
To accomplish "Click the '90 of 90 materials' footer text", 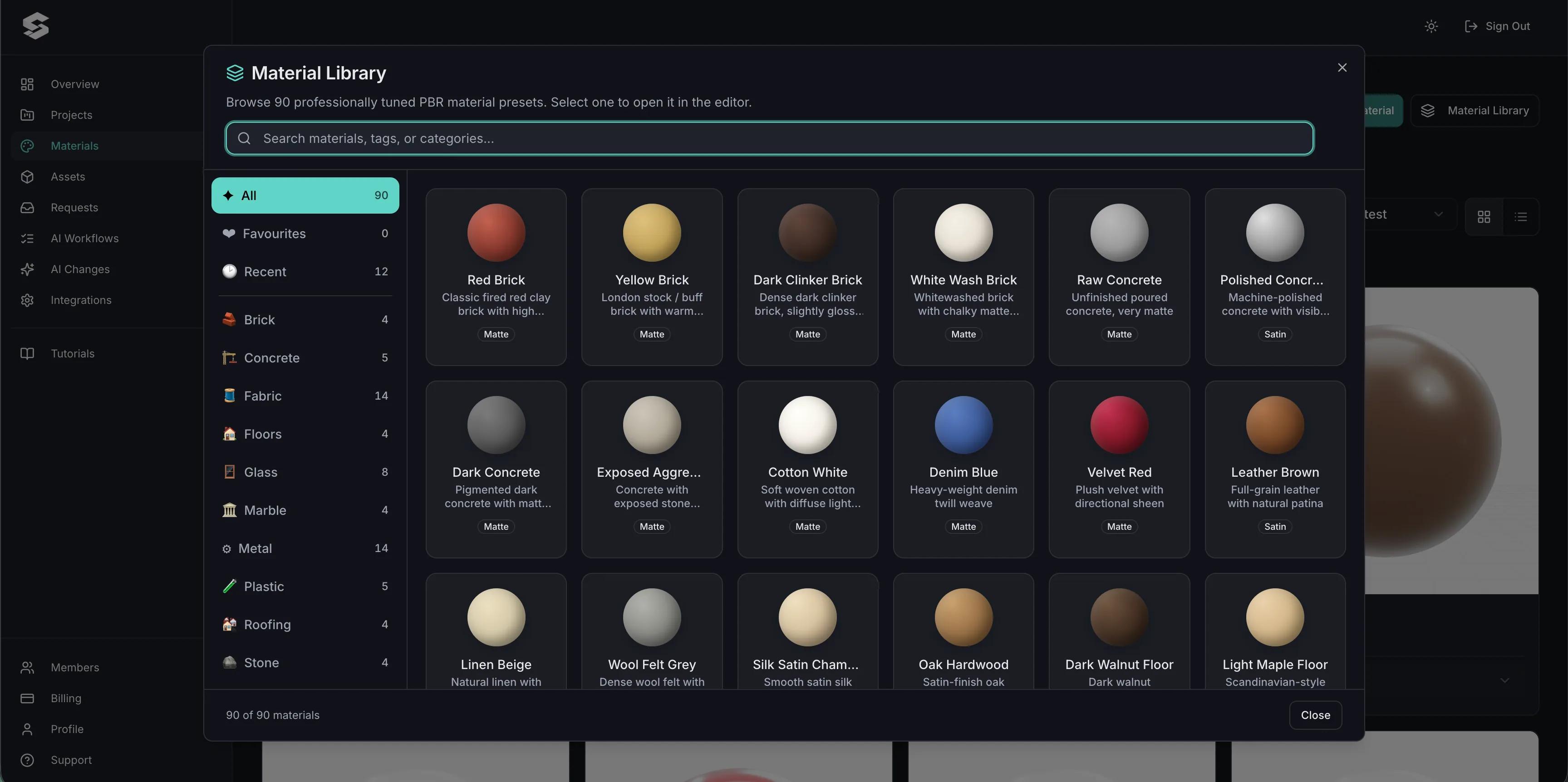I will click(273, 715).
